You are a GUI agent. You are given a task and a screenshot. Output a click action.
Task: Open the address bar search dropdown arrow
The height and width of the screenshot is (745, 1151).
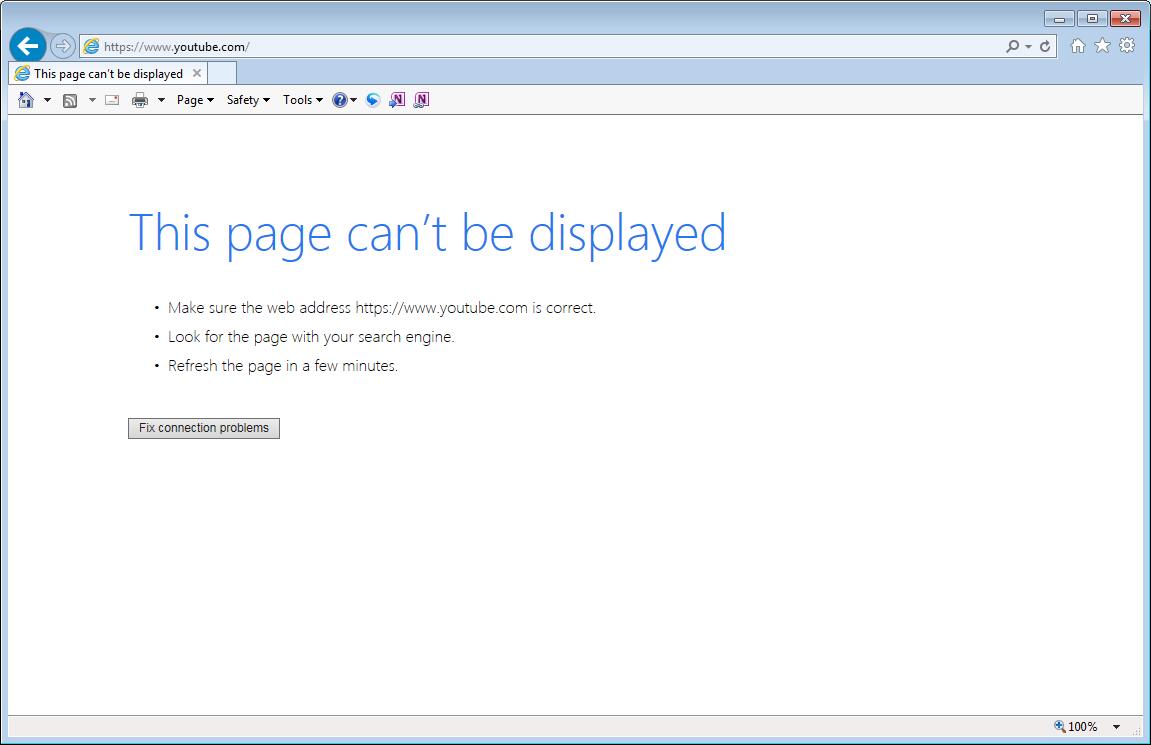click(x=1028, y=47)
